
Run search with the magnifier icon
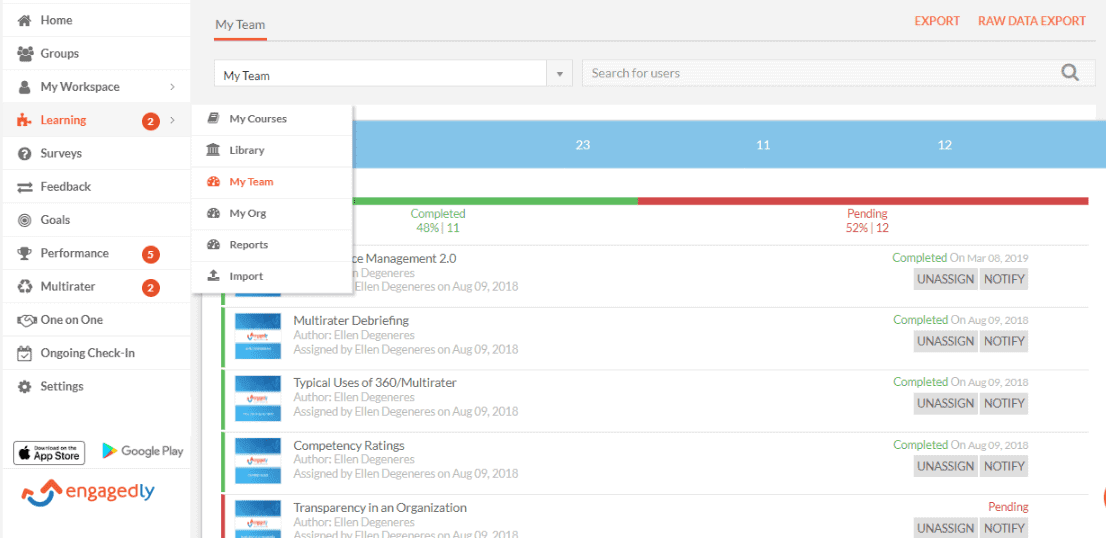1070,73
